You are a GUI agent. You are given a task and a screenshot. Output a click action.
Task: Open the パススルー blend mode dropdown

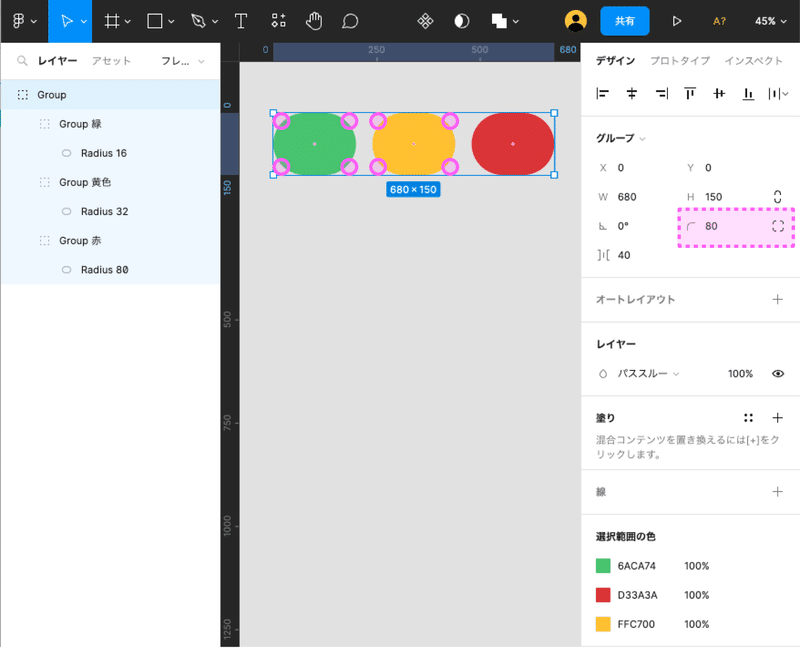[648, 373]
